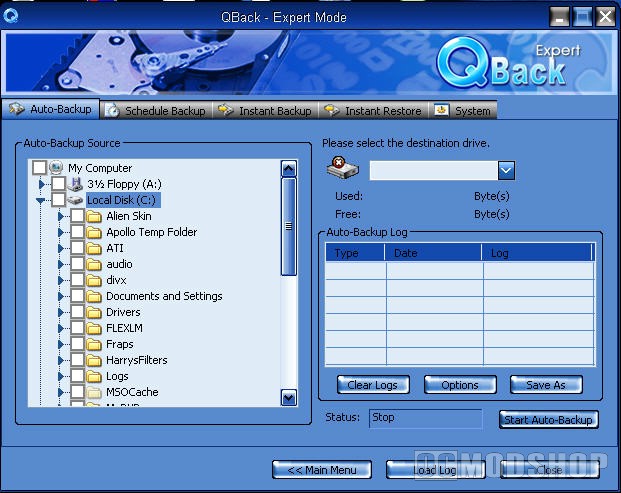Click the MSOCache folder icon
The width and height of the screenshot is (621, 493).
coord(94,392)
